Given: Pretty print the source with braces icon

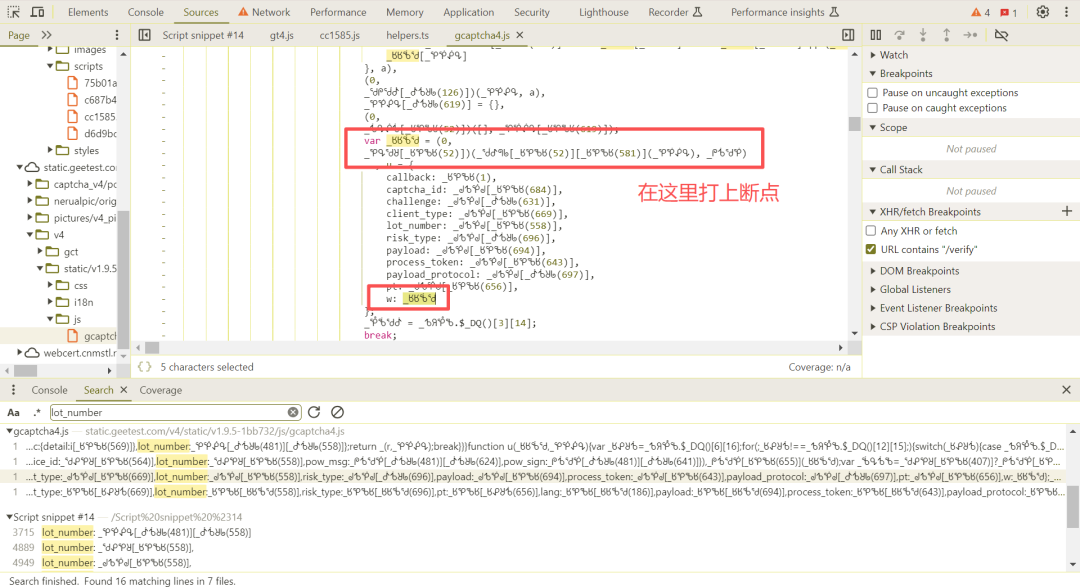Looking at the screenshot, I should 145,367.
